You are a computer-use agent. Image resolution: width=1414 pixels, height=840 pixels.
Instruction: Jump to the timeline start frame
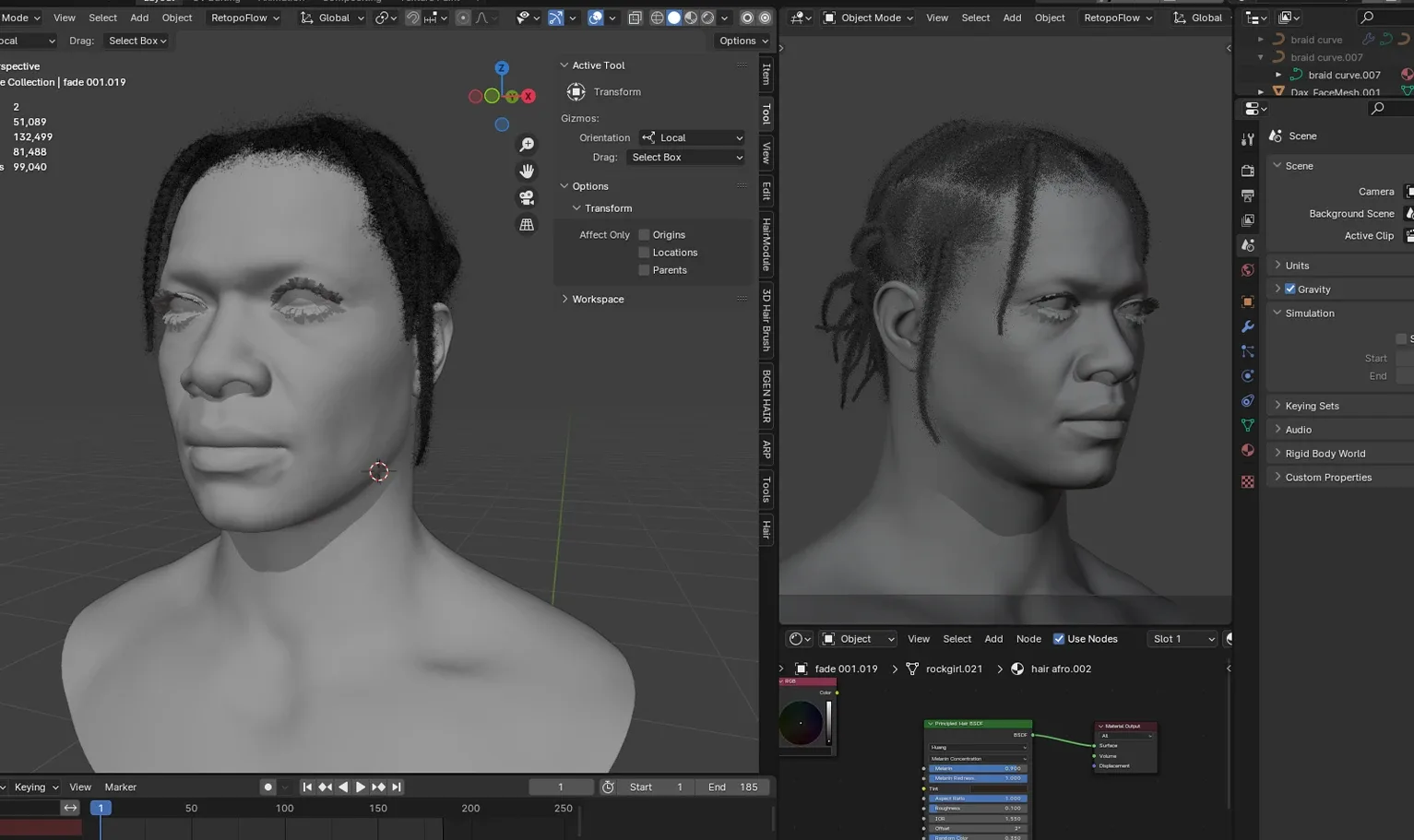[x=307, y=787]
